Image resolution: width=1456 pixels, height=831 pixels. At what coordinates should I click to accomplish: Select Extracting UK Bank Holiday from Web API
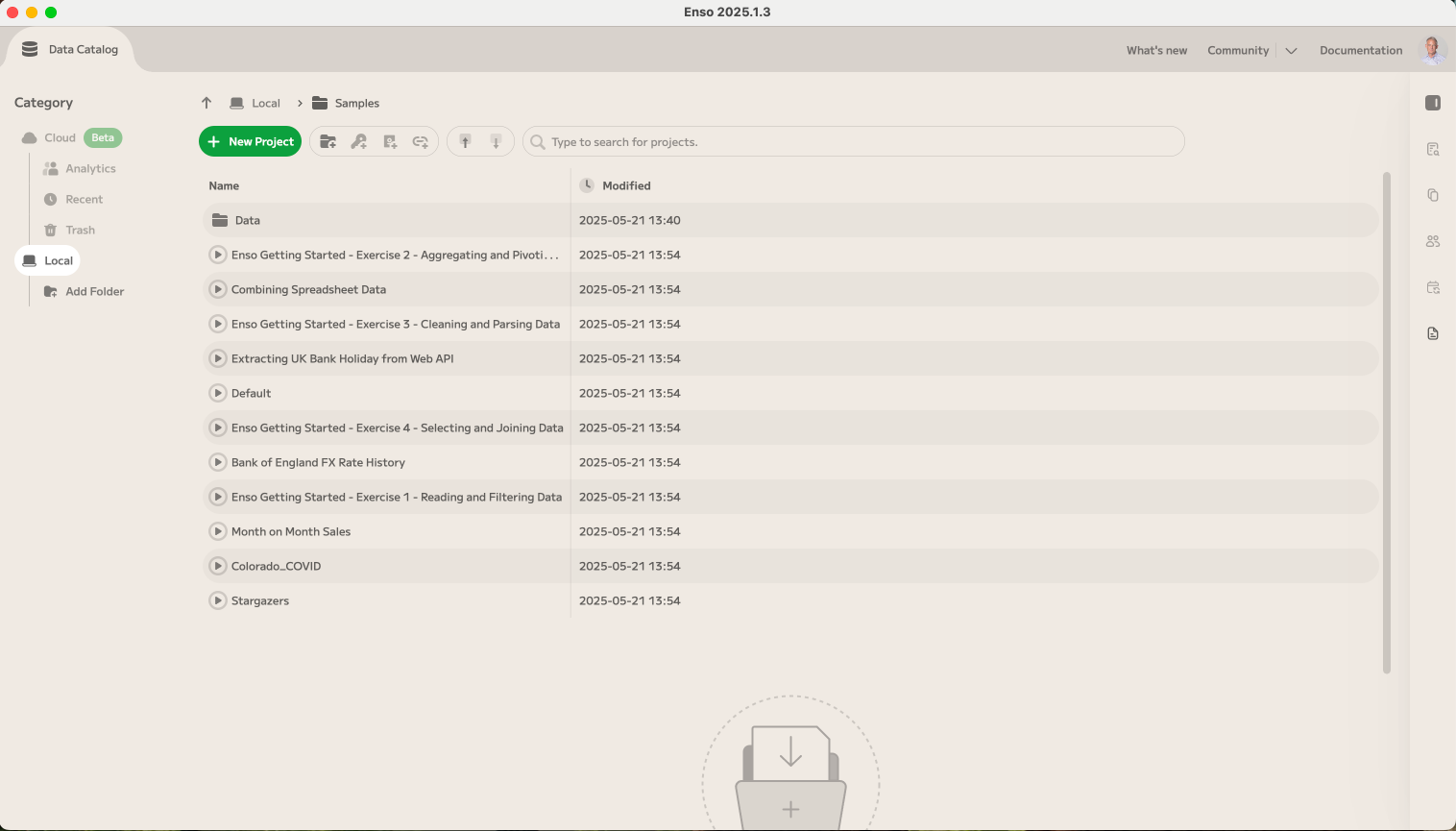pyautogui.click(x=342, y=358)
